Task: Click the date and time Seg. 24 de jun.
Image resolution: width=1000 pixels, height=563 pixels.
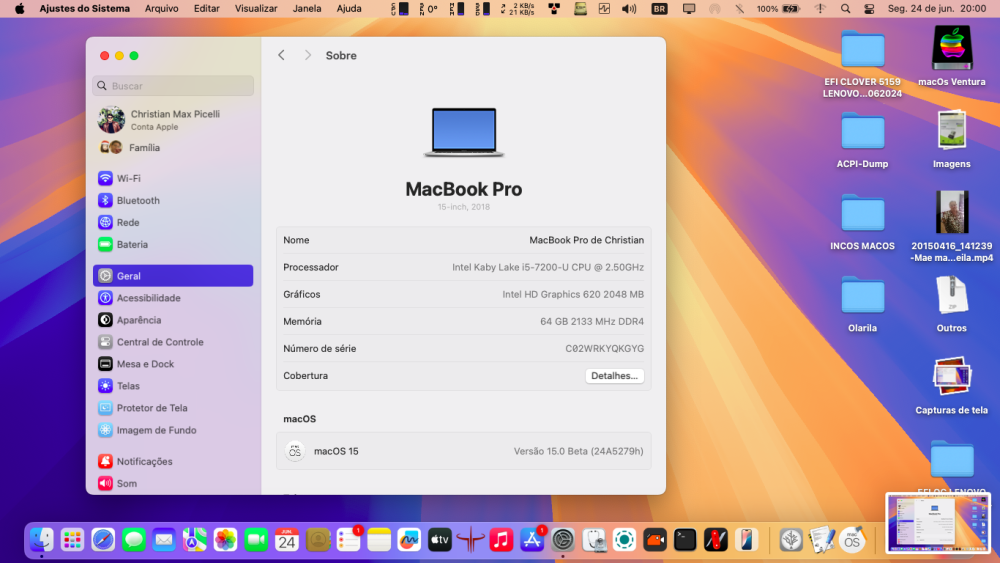Action: coord(937,8)
